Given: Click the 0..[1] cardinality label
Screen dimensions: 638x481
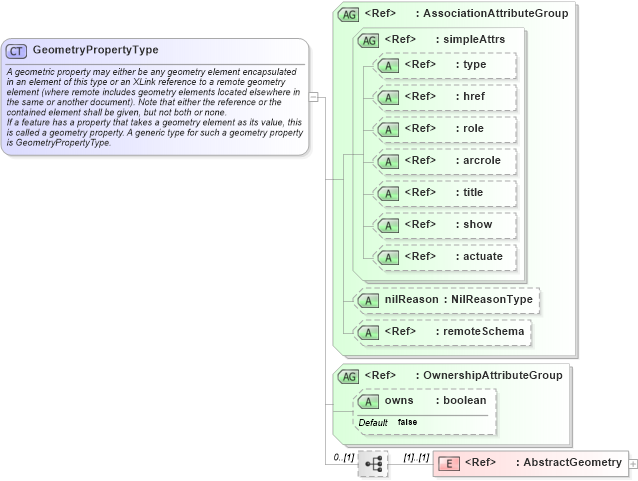Looking at the screenshot, I should (x=344, y=457).
